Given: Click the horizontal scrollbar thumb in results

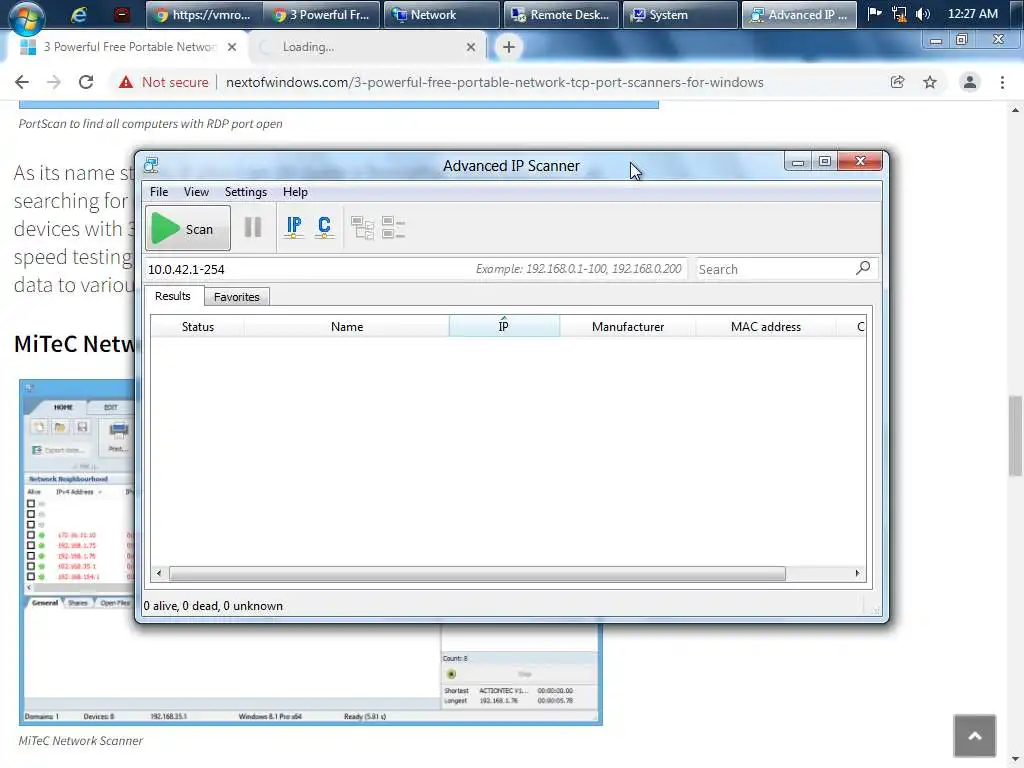Looking at the screenshot, I should tap(477, 573).
